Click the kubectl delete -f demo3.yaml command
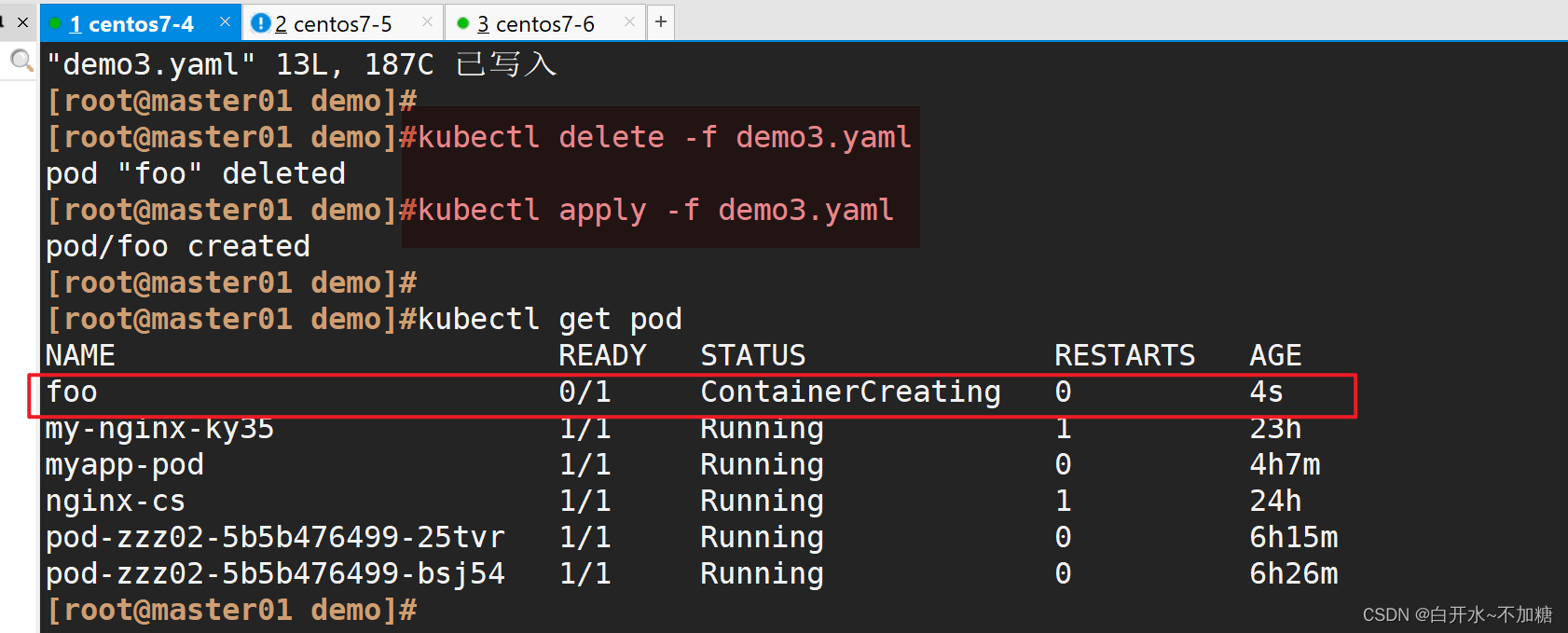The height and width of the screenshot is (633, 1568). 665,137
